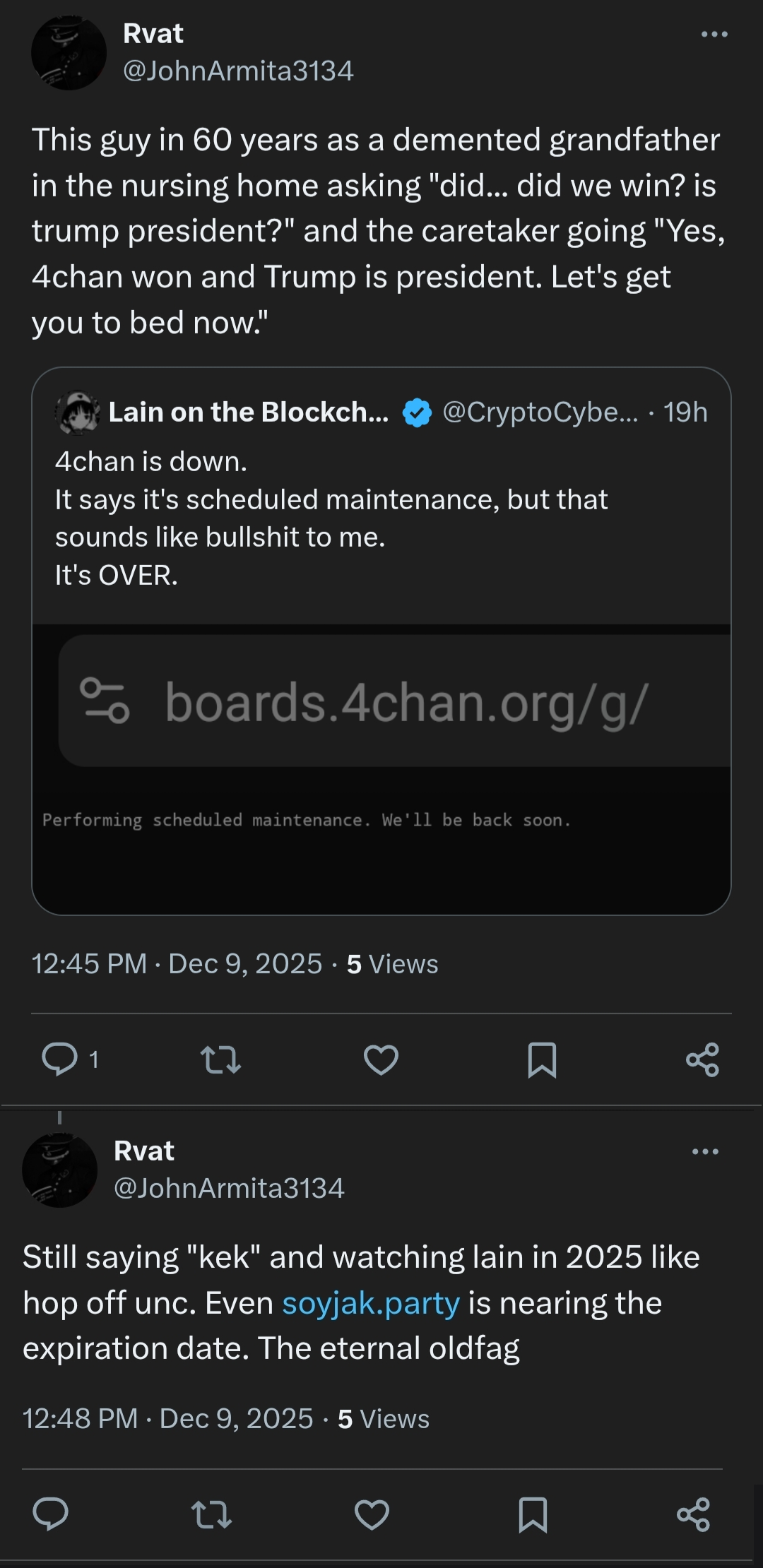Repost the first tweet about nursing home
Viewport: 763px width, 1568px height.
tap(221, 1059)
